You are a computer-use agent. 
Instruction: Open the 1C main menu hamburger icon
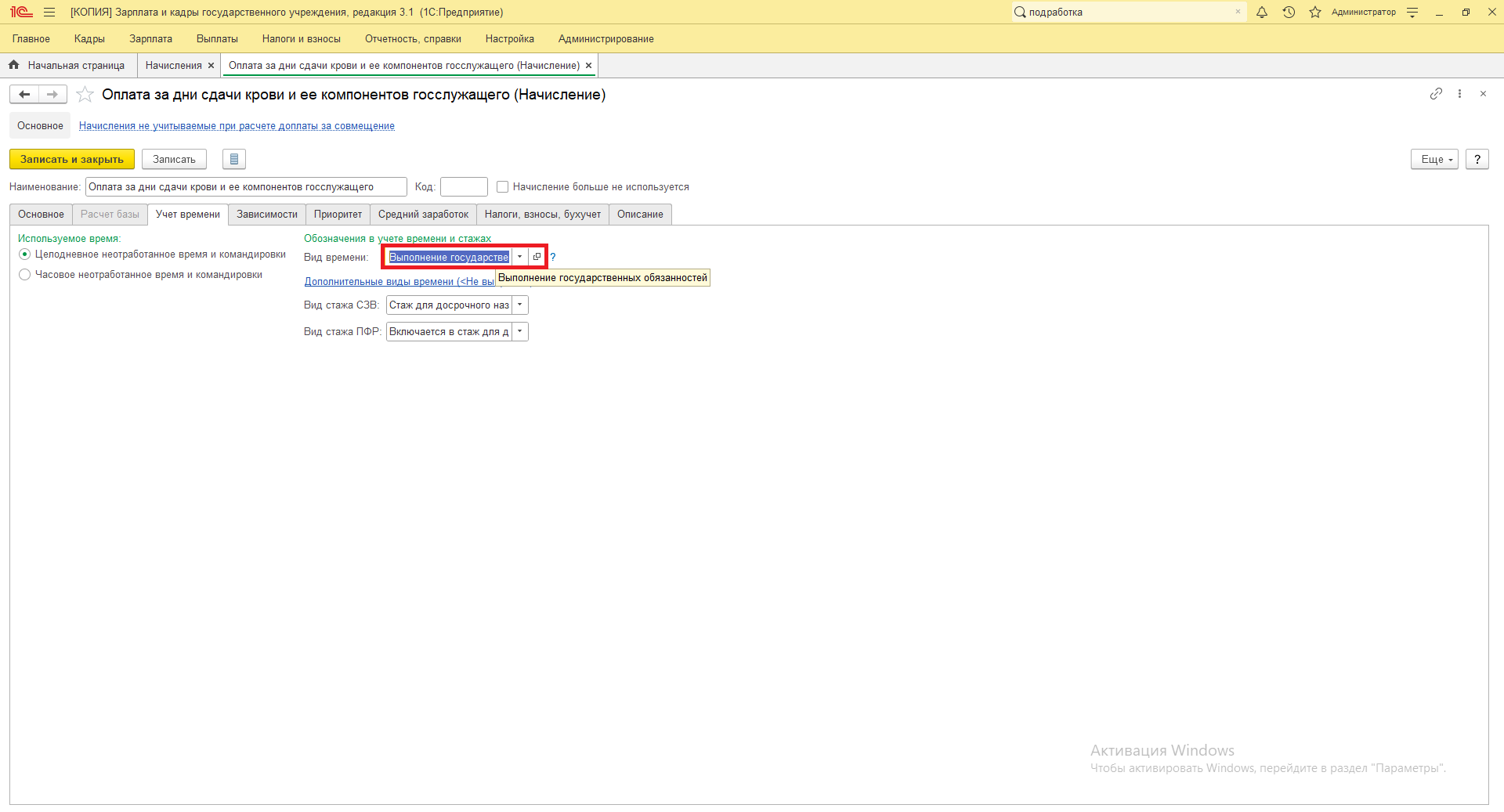tap(49, 12)
